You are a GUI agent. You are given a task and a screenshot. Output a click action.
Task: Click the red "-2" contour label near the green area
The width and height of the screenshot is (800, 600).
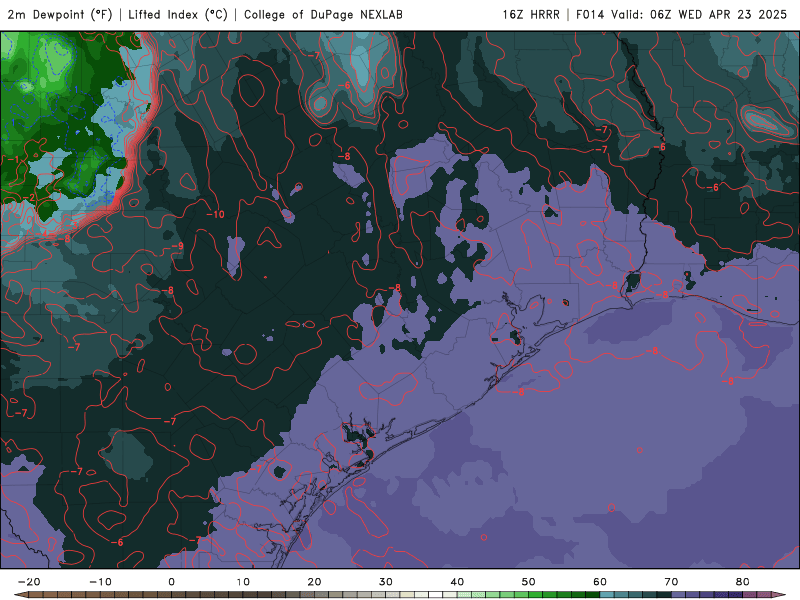tap(29, 197)
